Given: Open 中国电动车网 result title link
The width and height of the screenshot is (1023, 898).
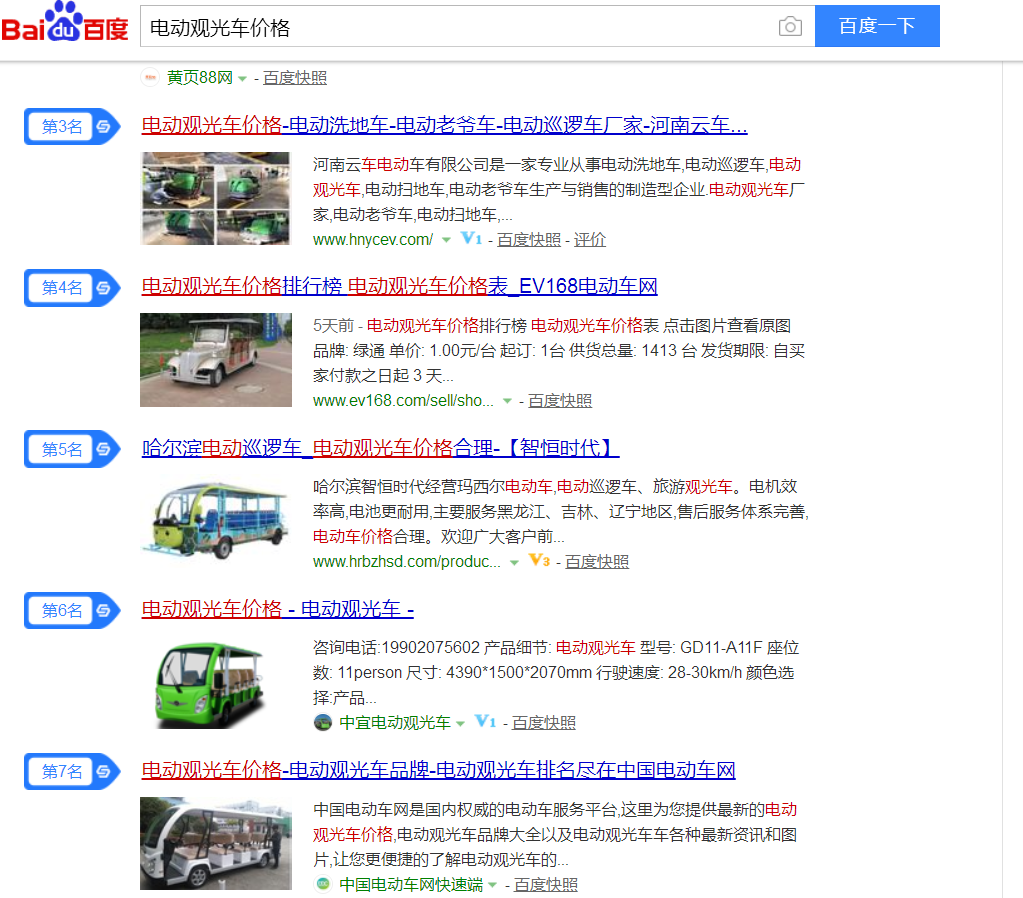Looking at the screenshot, I should coord(438,770).
